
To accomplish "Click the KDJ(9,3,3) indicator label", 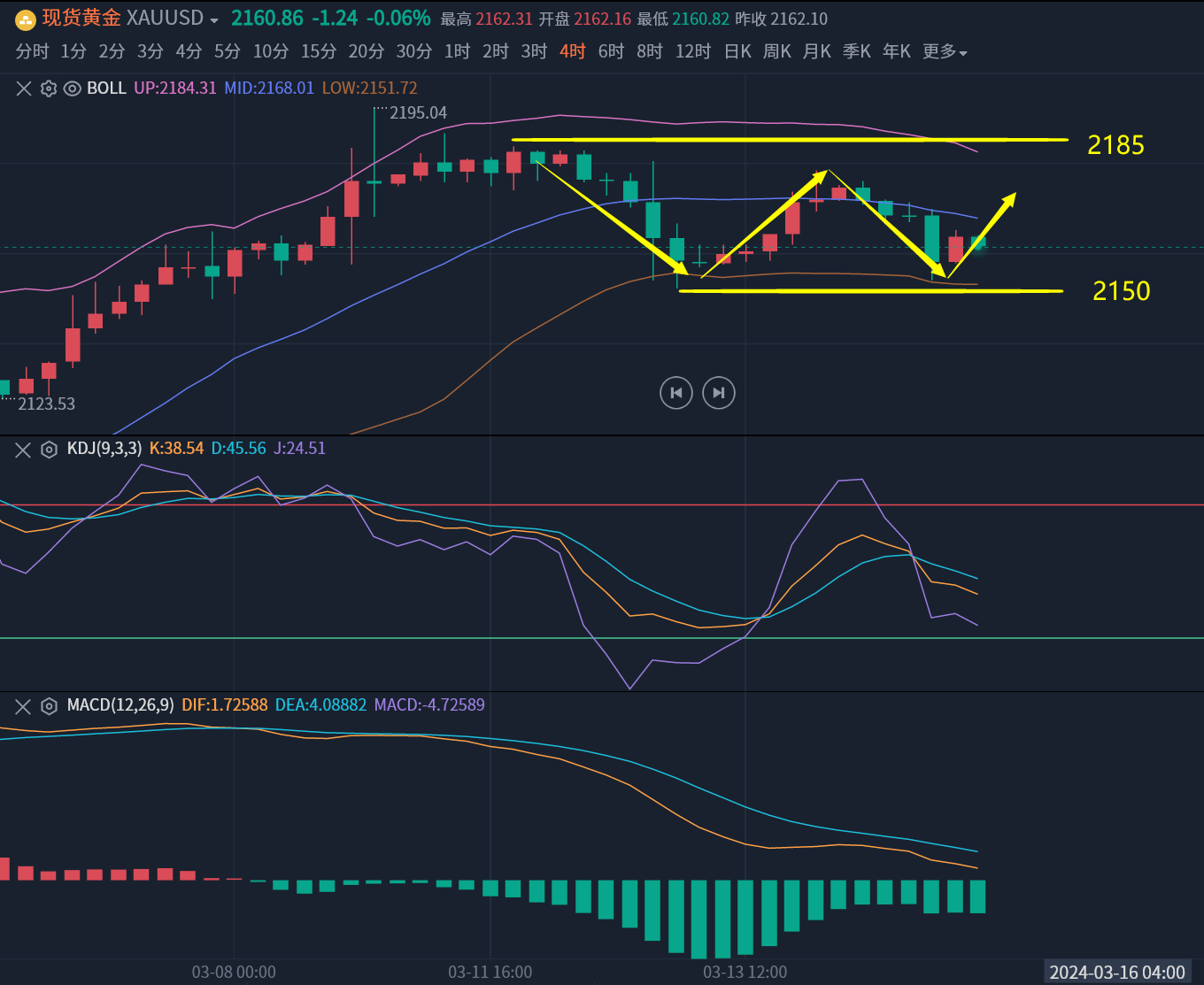I will point(104,449).
